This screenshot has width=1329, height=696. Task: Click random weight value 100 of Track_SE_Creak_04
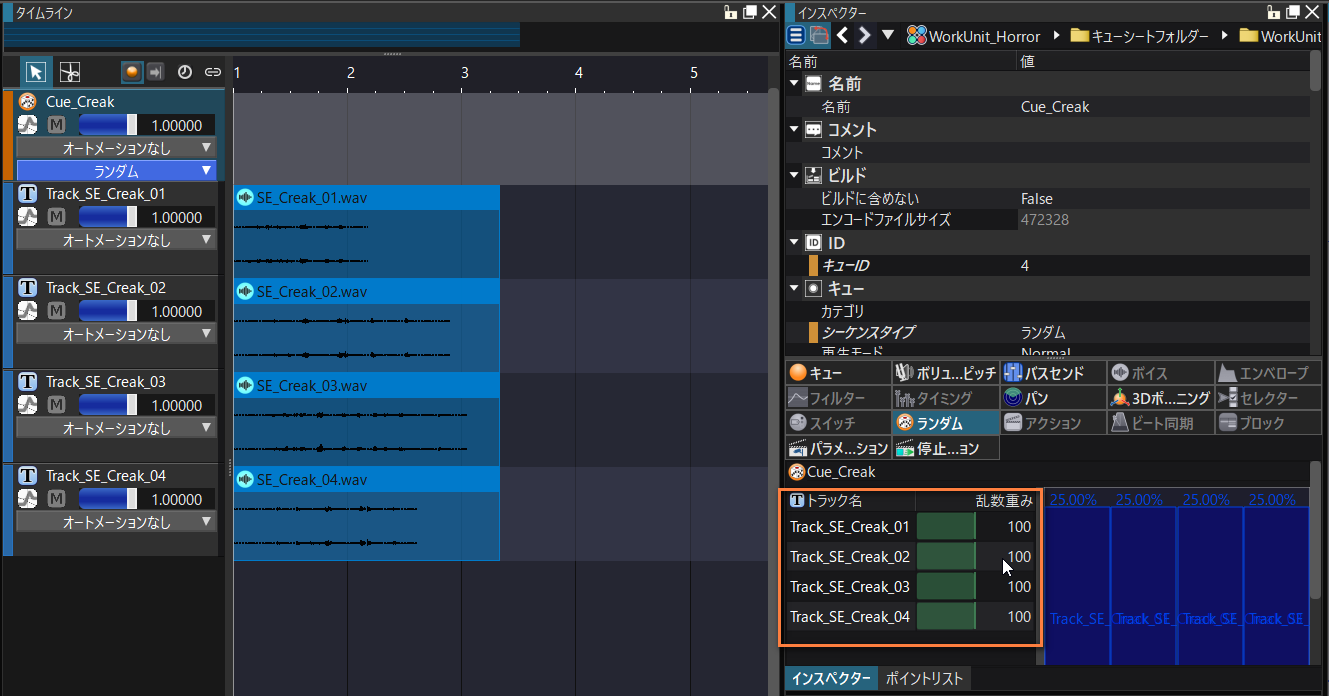click(x=1019, y=617)
